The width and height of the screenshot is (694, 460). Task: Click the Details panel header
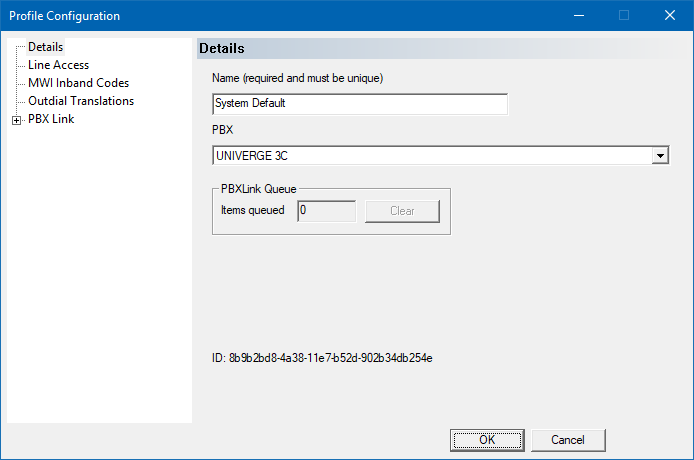tap(444, 48)
